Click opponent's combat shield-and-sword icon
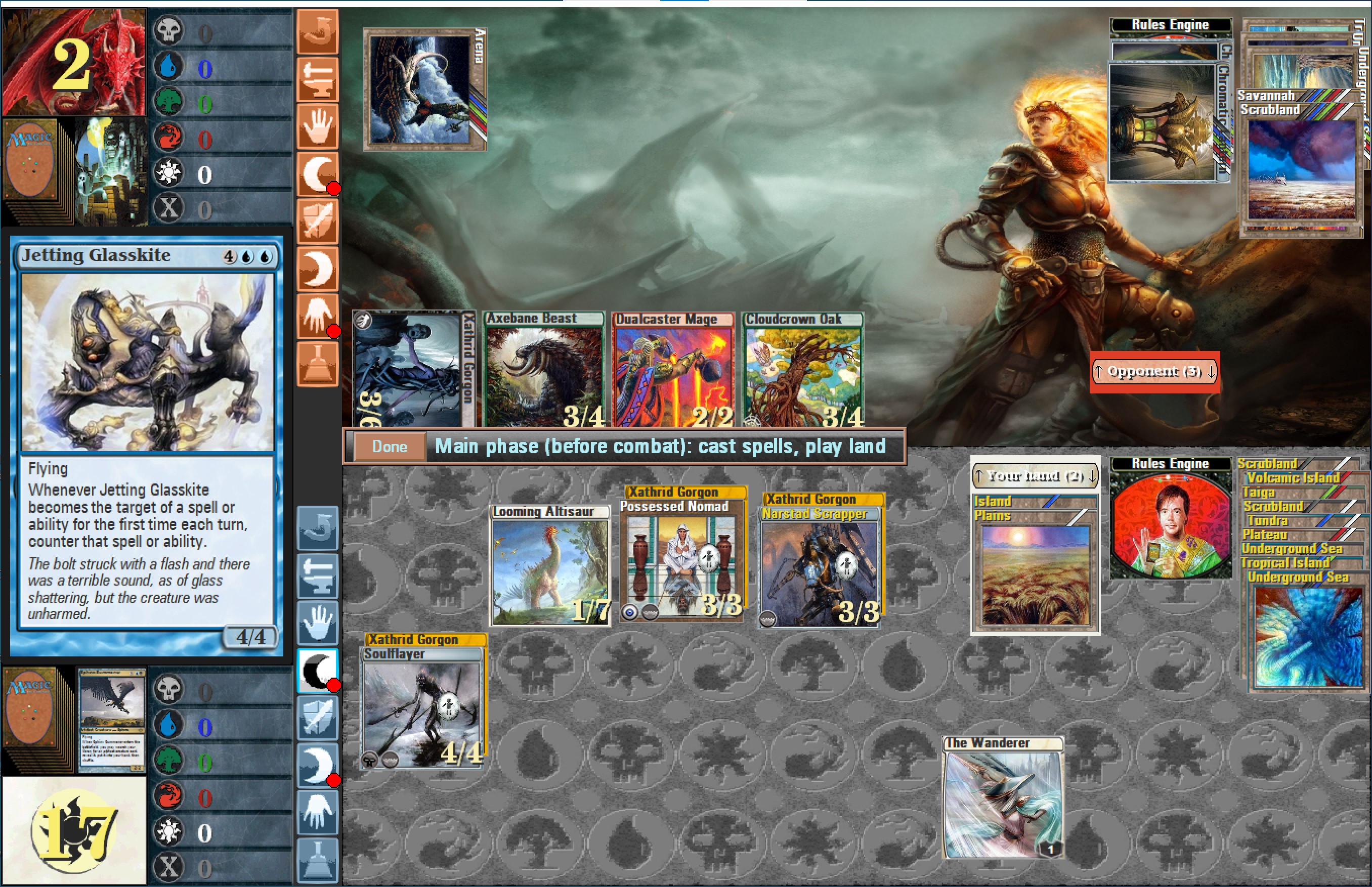This screenshot has height=887, width=1372. 318,221
